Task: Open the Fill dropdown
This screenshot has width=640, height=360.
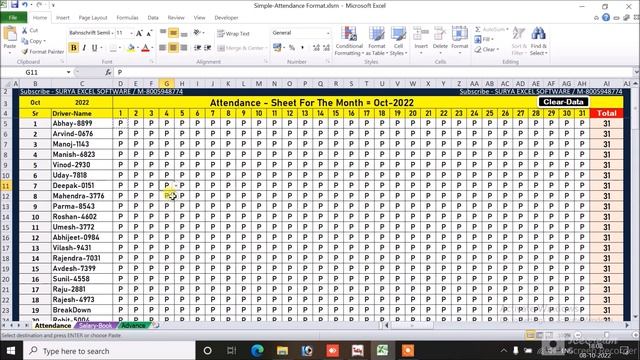Action: pos(493,39)
